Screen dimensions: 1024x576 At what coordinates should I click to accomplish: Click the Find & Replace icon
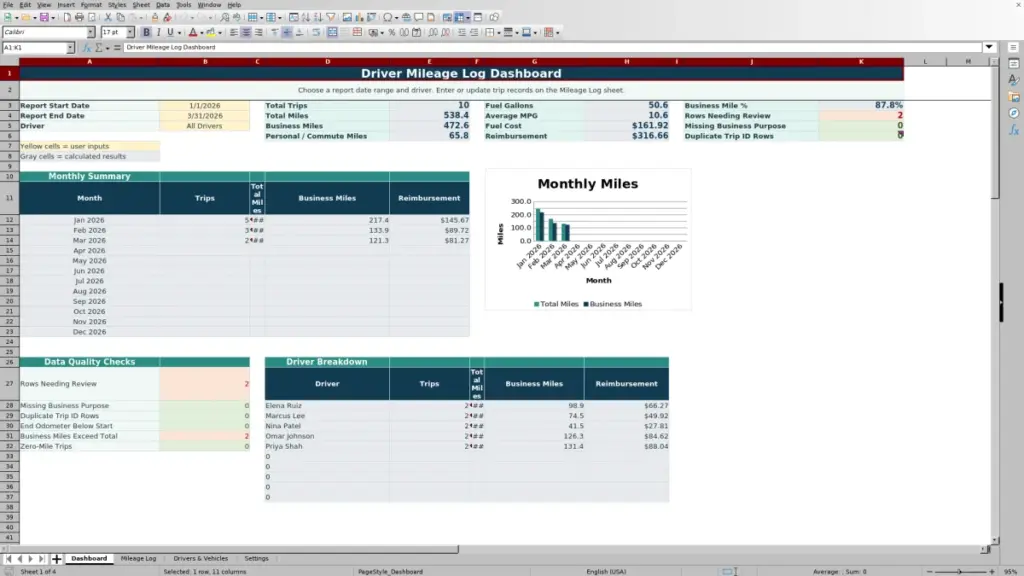[225, 17]
